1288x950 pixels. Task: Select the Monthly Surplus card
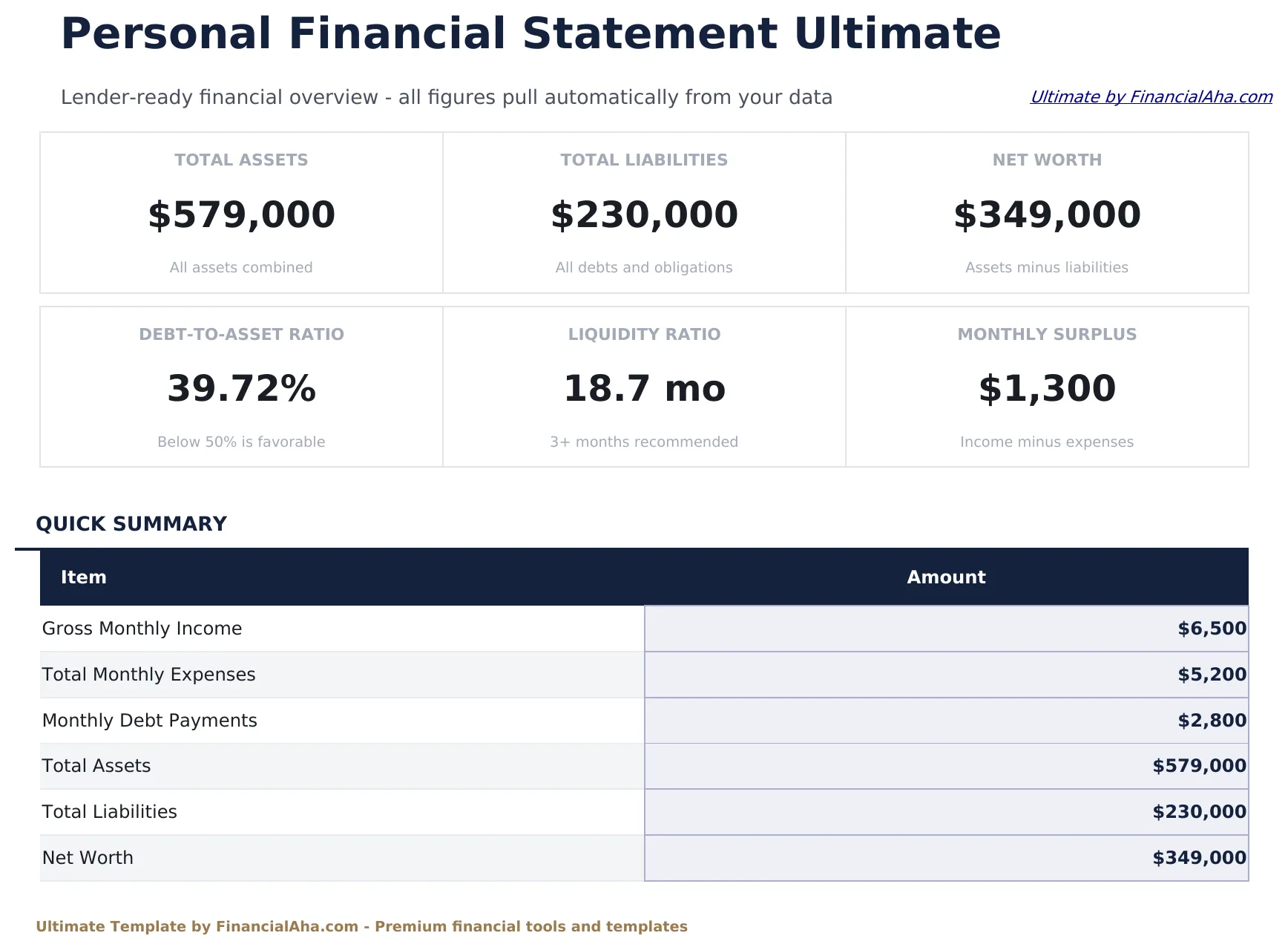pyautogui.click(x=1047, y=387)
